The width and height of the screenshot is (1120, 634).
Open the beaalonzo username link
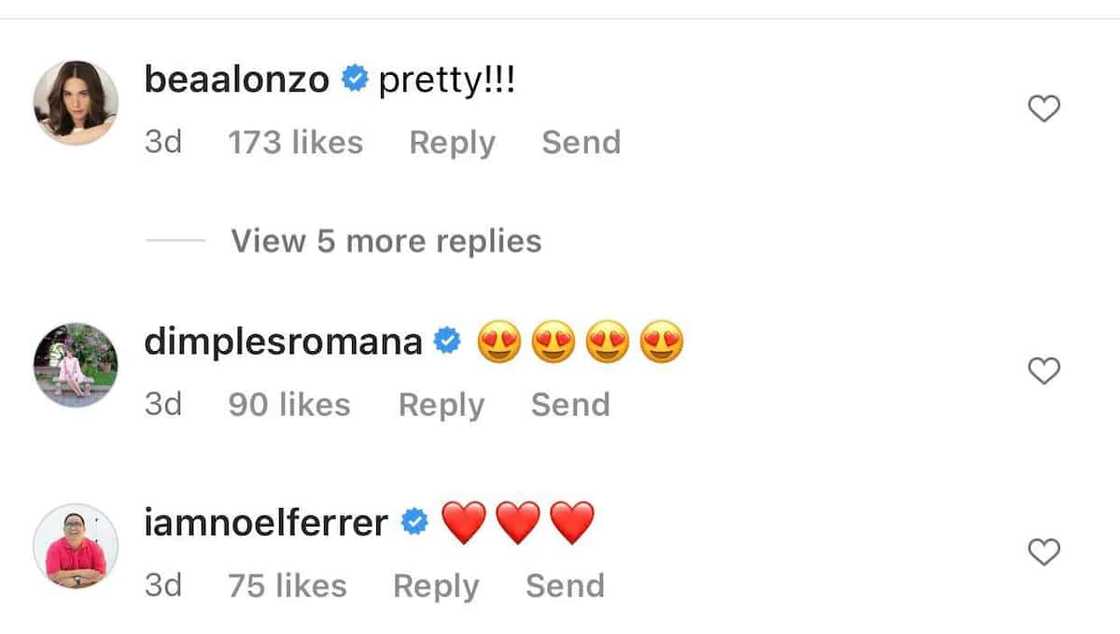237,80
